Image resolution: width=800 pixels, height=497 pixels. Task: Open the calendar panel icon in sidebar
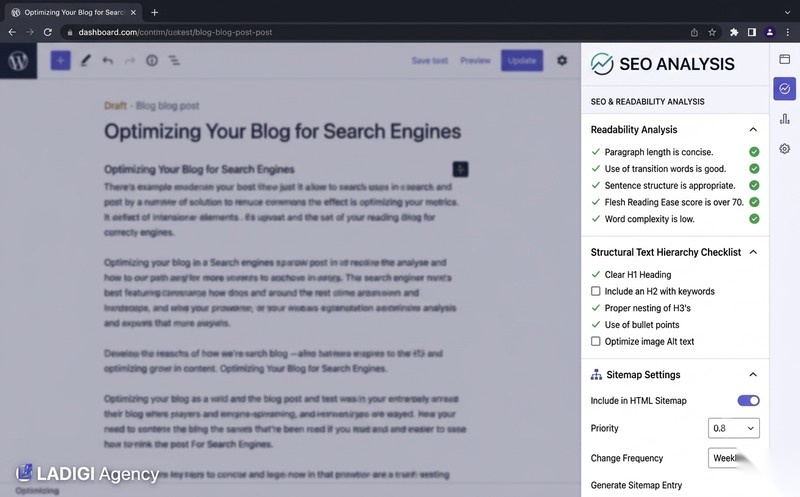pyautogui.click(x=785, y=59)
